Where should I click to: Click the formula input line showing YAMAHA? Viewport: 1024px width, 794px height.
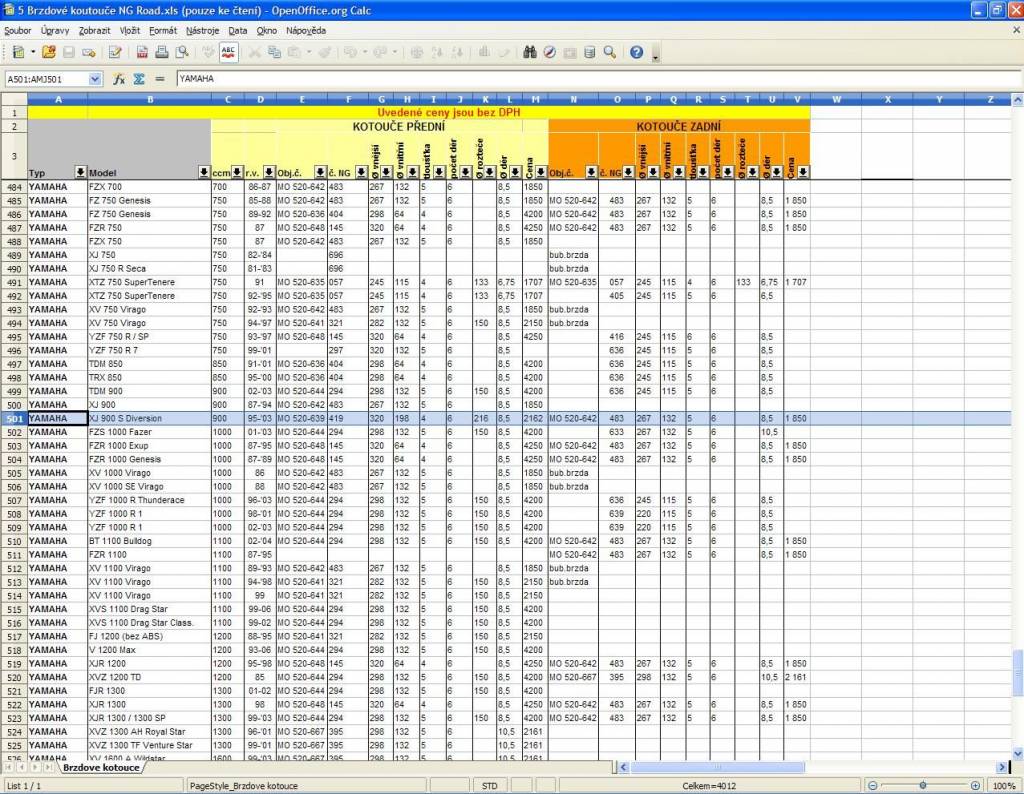point(590,78)
